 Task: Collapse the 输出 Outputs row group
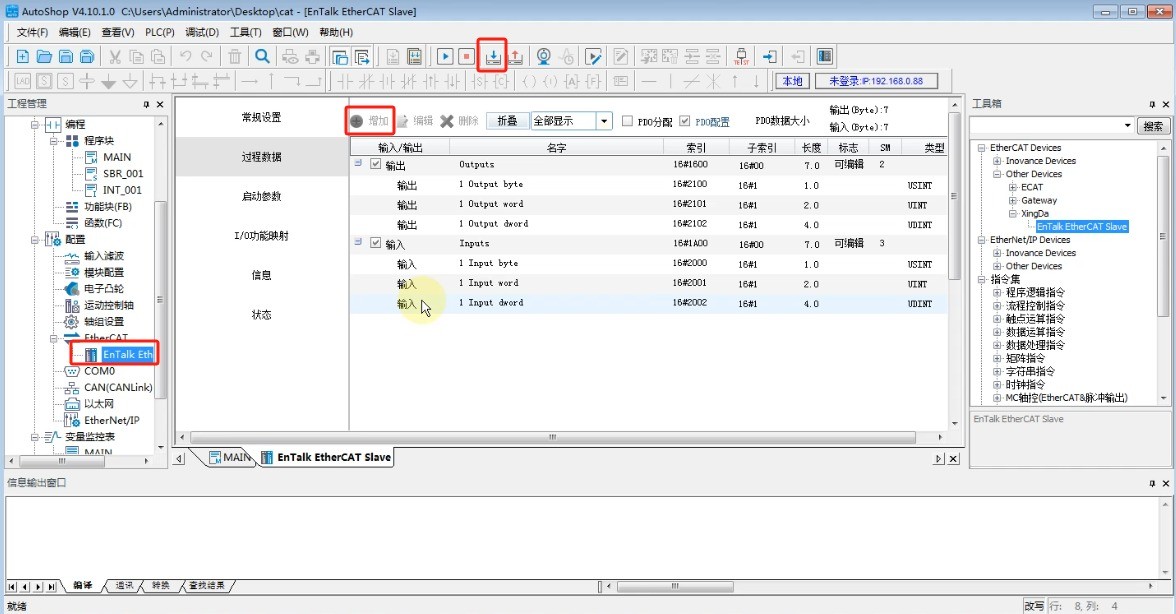358,163
